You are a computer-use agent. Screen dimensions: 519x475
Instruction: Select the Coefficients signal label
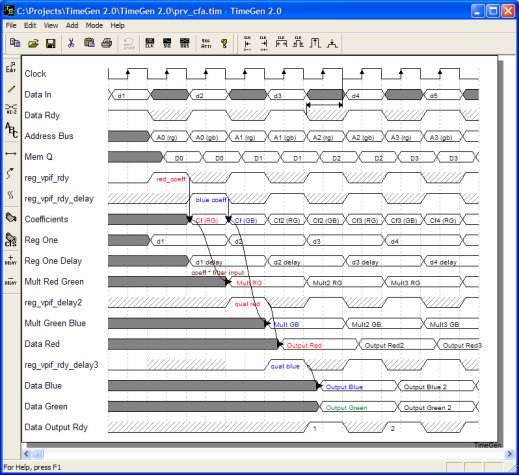click(x=46, y=219)
